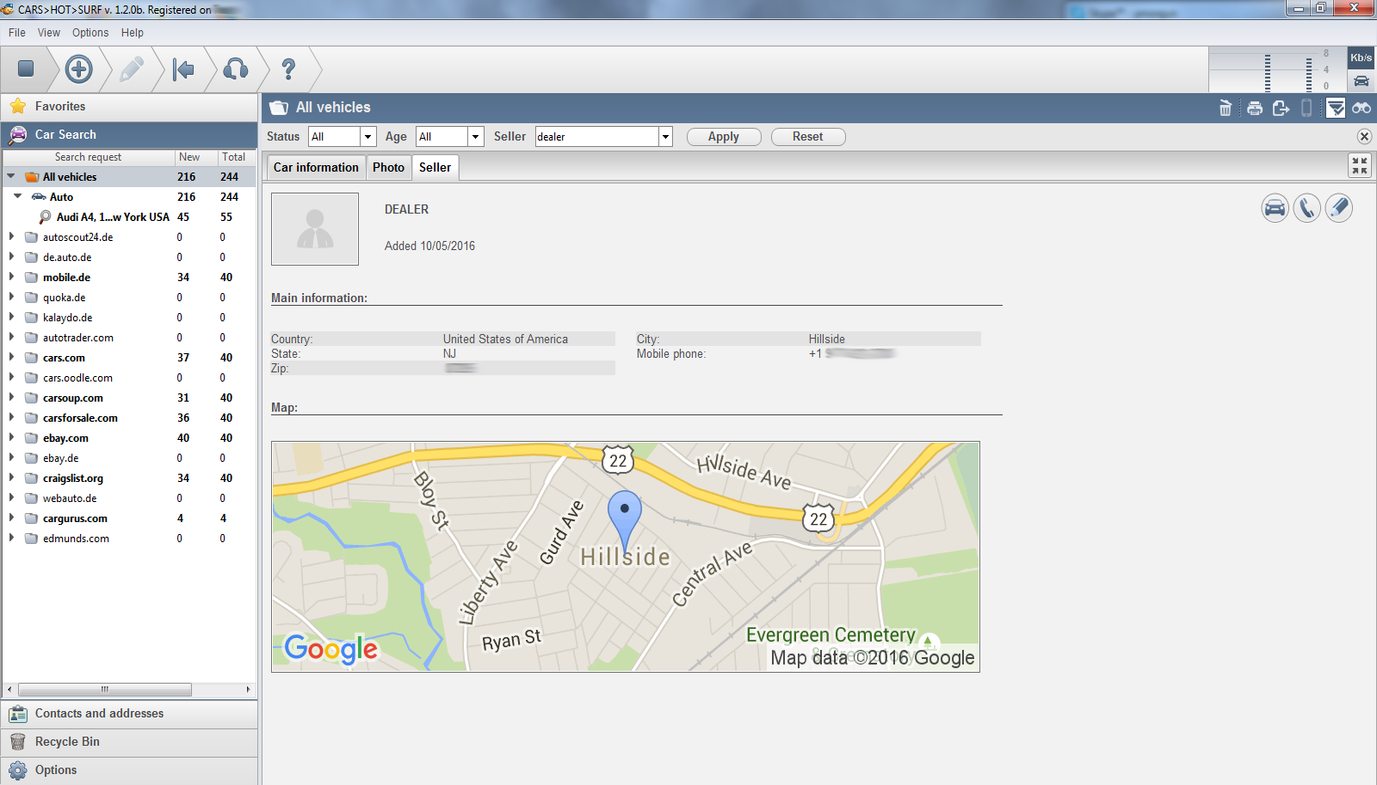The image size is (1377, 785).
Task: Select the carsforsale.com folder
Action: pyautogui.click(x=80, y=418)
